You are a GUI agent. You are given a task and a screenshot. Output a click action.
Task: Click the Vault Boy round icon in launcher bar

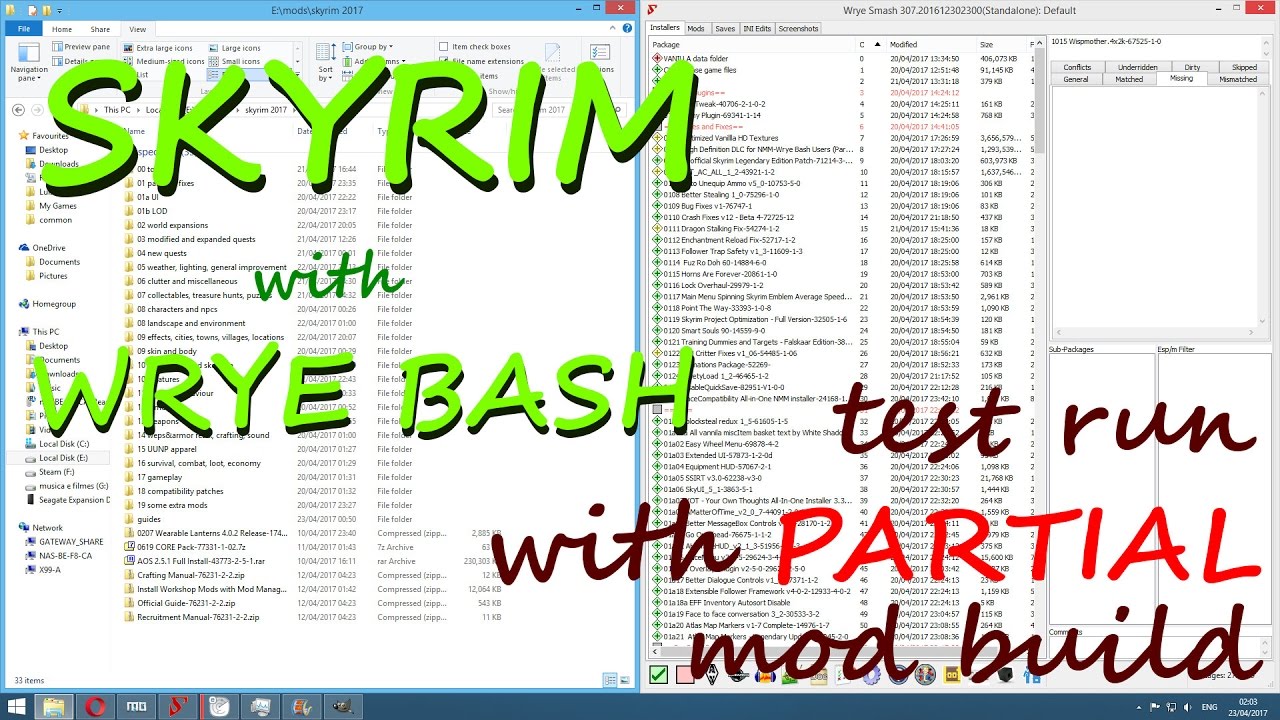(x=925, y=675)
